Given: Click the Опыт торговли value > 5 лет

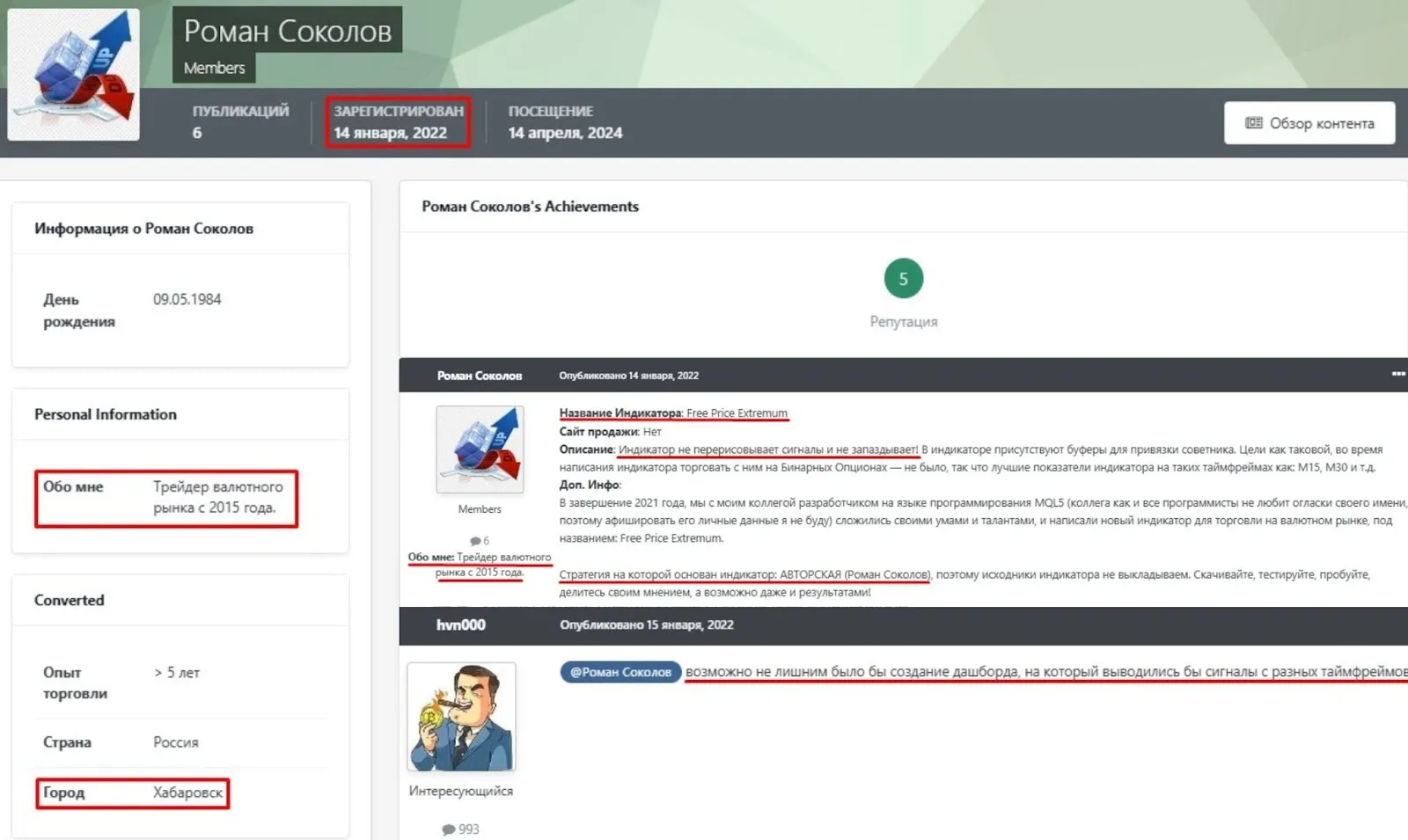Looking at the screenshot, I should [176, 673].
